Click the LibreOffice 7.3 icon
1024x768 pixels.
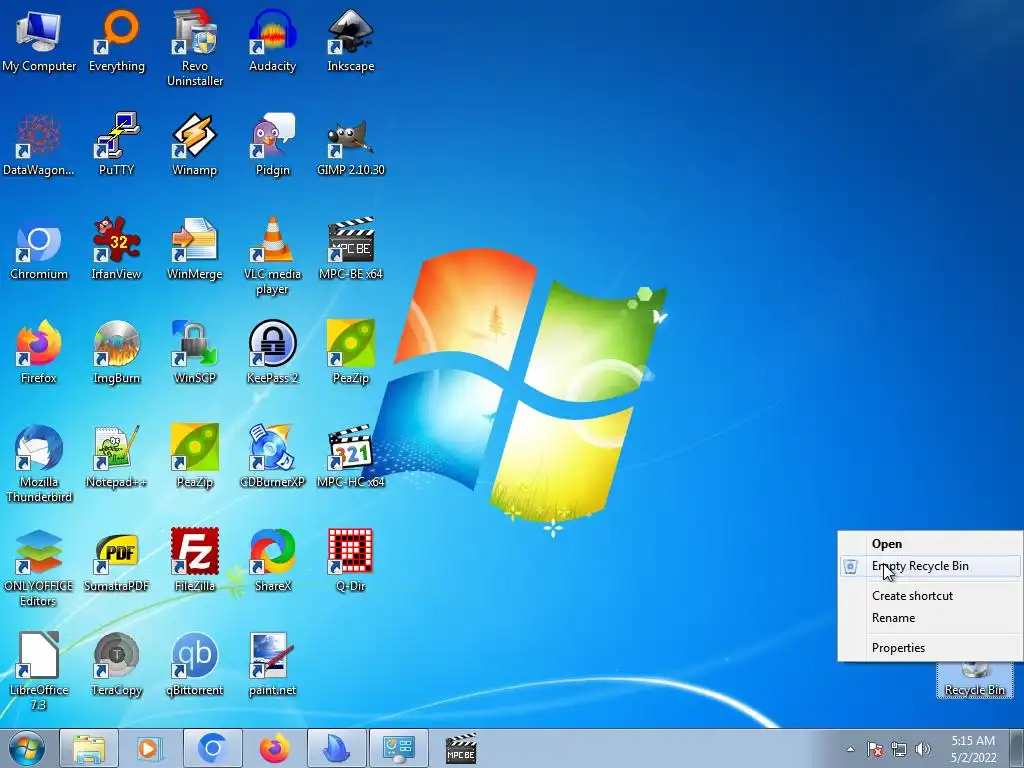coord(39,671)
